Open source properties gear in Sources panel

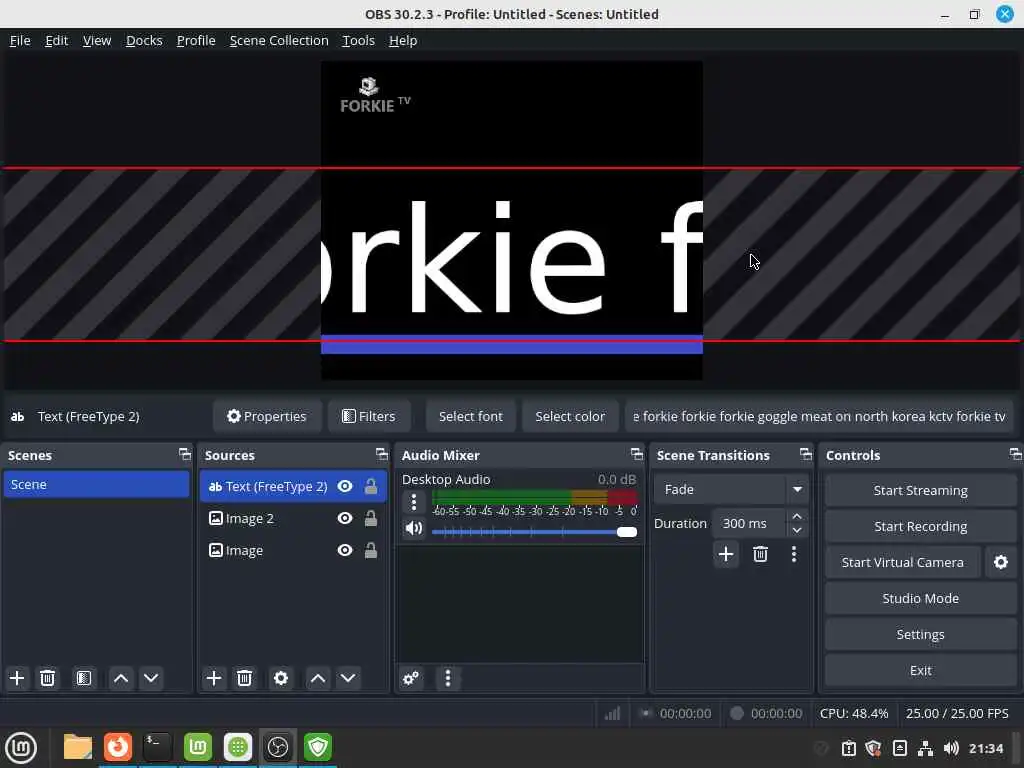[281, 678]
